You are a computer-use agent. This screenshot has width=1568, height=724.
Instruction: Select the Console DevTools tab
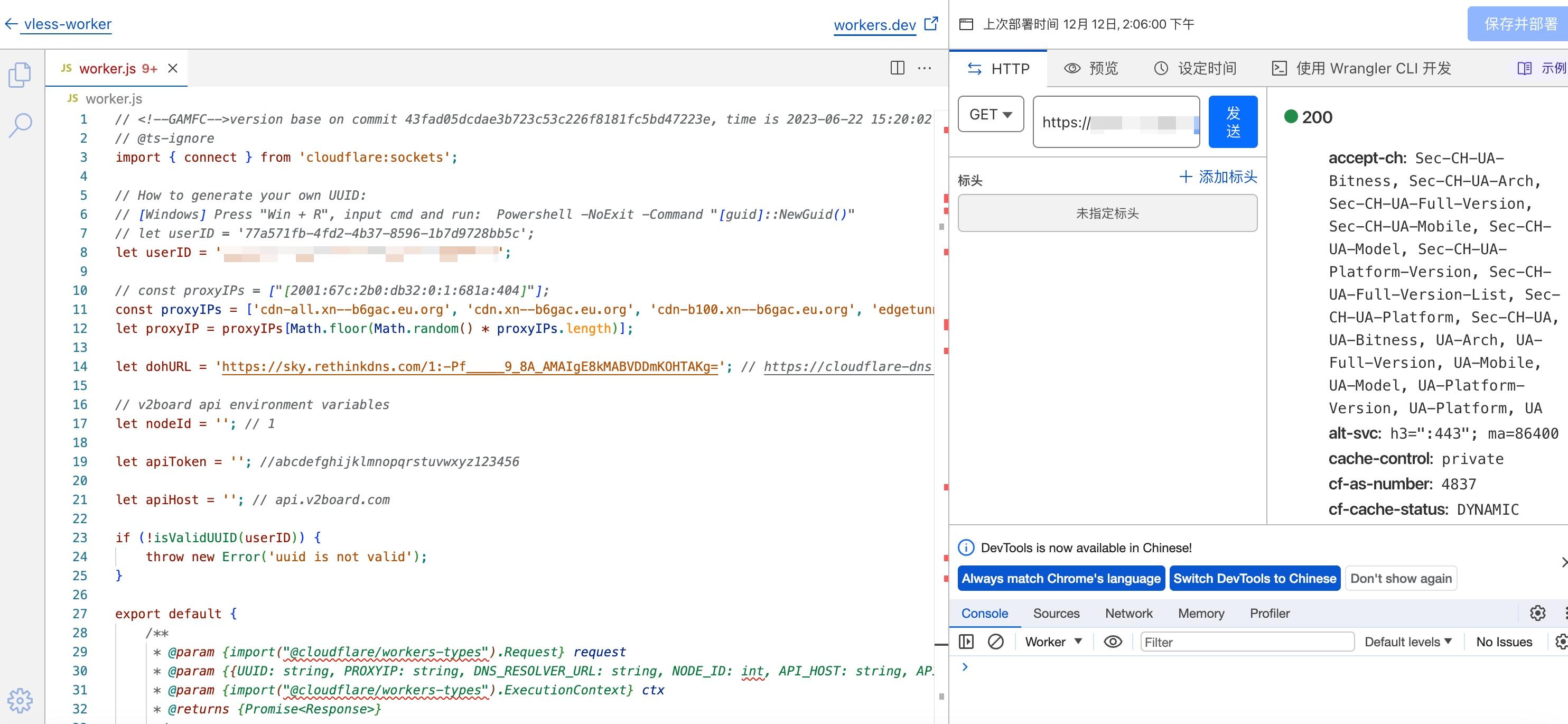coord(984,613)
